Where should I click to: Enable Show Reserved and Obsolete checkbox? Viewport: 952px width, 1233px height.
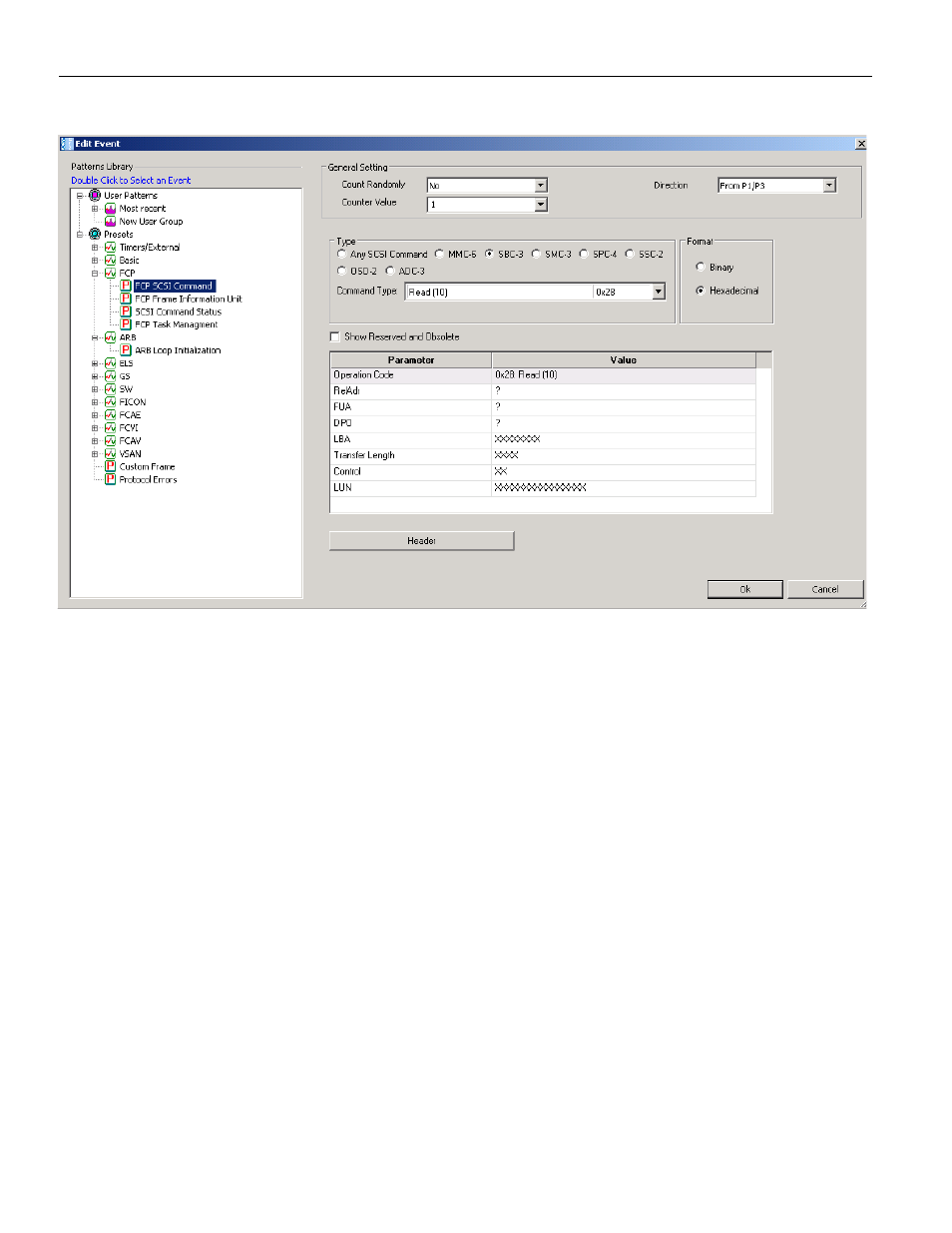pyautogui.click(x=335, y=336)
